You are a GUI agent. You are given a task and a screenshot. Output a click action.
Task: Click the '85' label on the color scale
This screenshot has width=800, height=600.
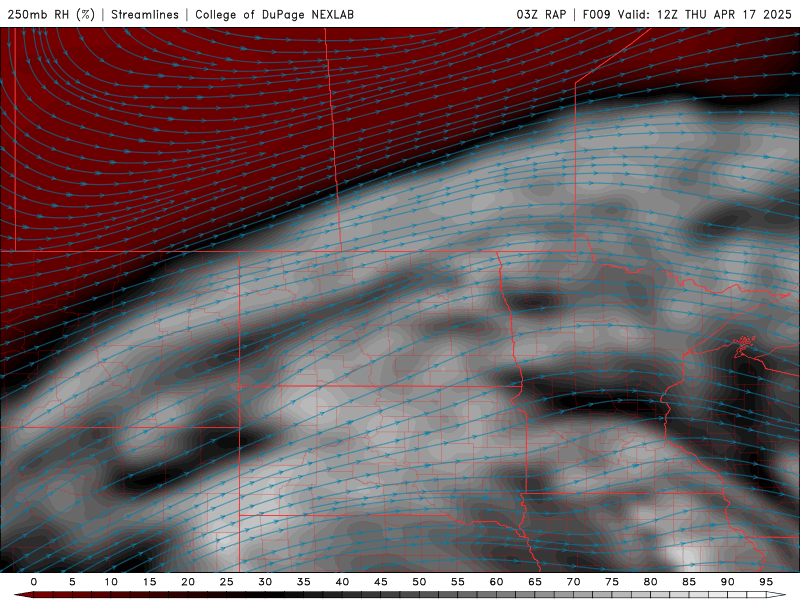[689, 582]
